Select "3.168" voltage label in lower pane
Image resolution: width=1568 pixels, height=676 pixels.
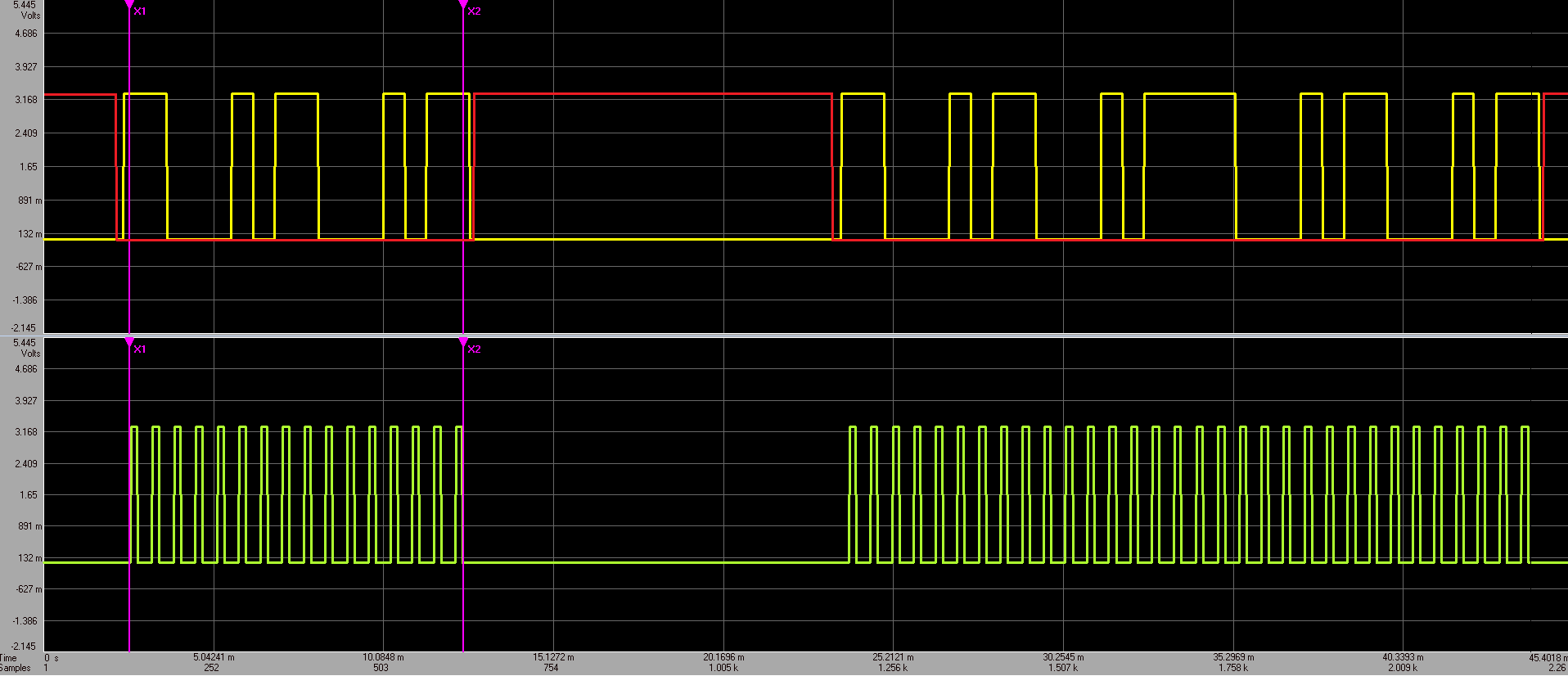pyautogui.click(x=26, y=432)
